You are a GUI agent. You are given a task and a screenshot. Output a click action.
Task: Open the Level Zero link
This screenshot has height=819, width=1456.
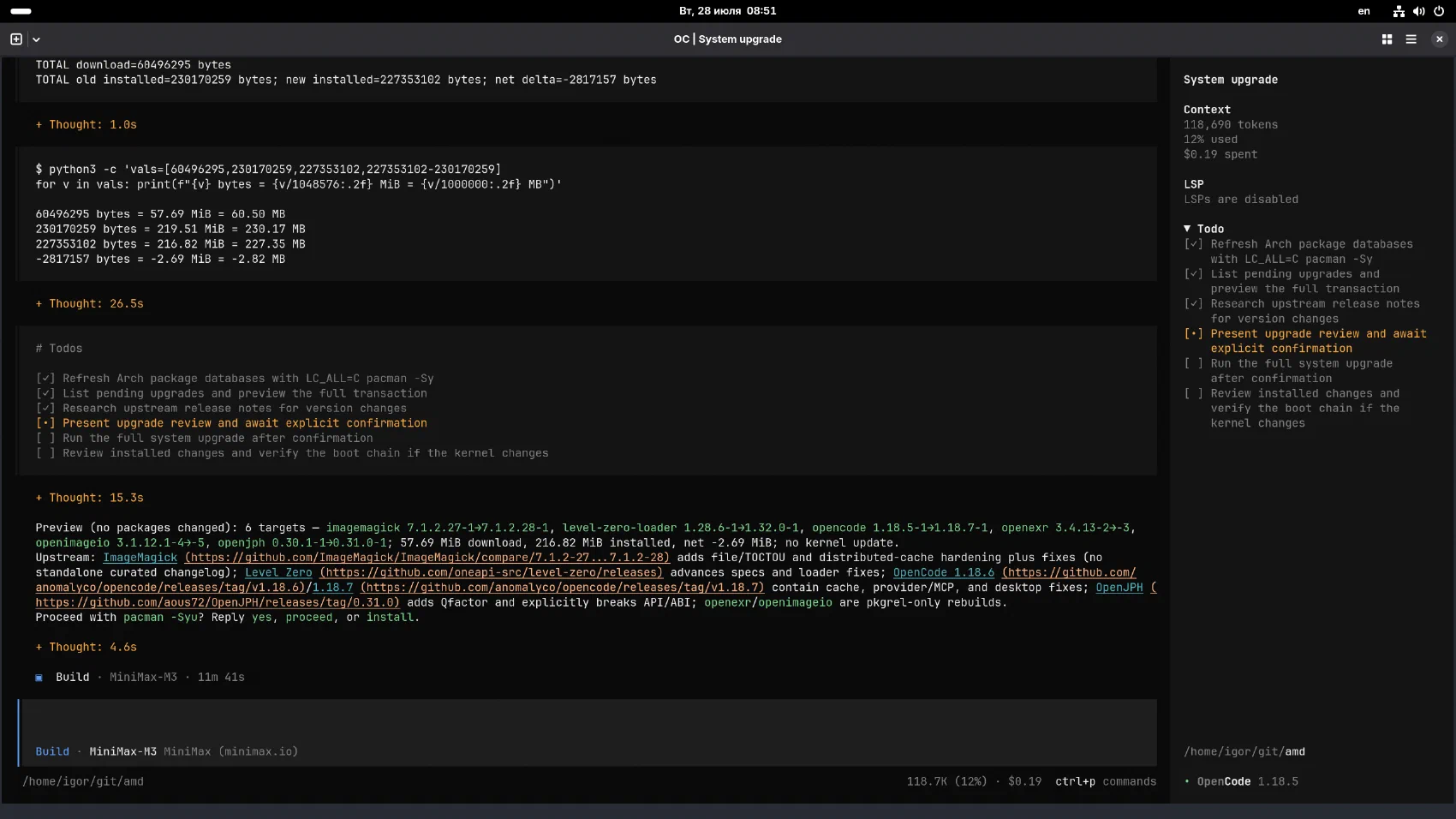point(278,572)
